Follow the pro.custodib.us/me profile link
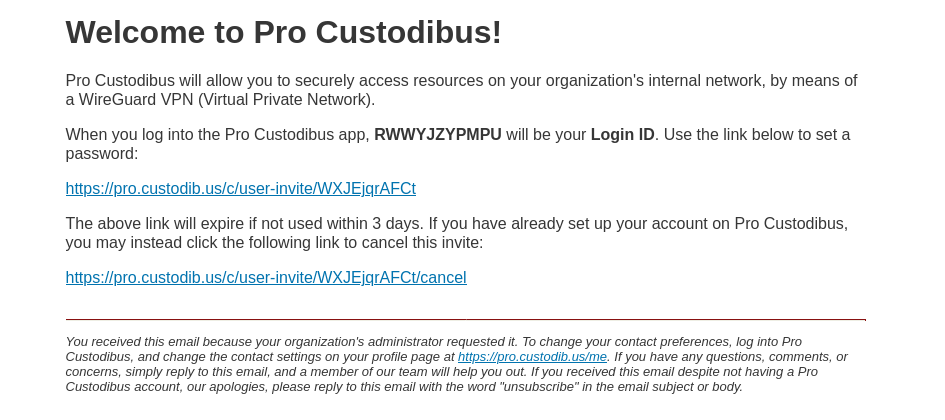 tap(532, 357)
